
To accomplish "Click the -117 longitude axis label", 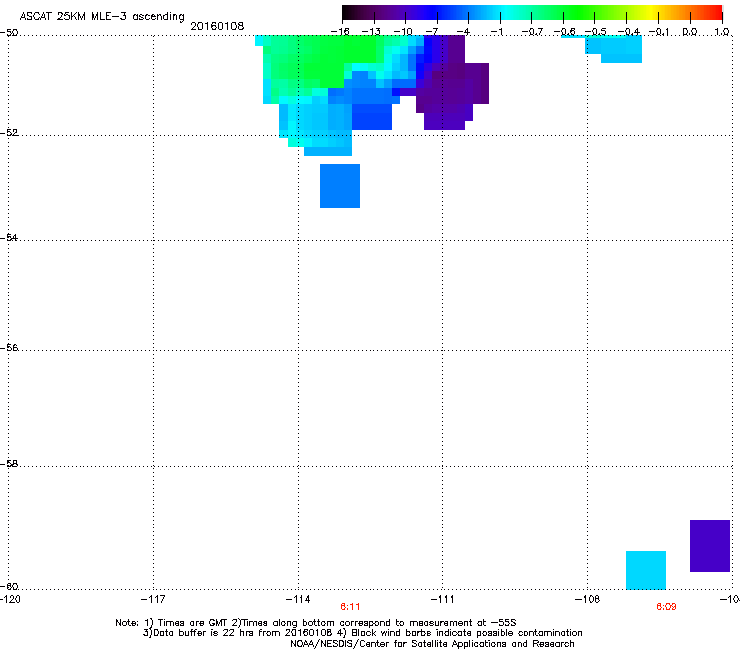I will [x=153, y=599].
